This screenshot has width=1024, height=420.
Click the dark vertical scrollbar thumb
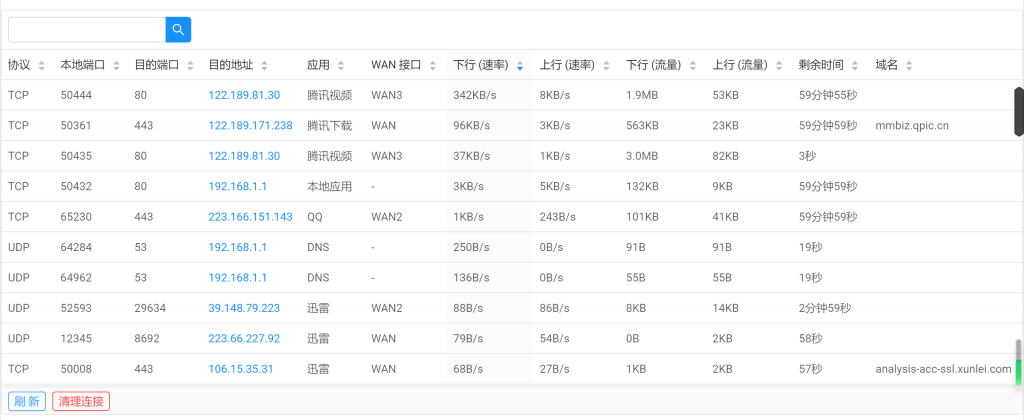1018,111
